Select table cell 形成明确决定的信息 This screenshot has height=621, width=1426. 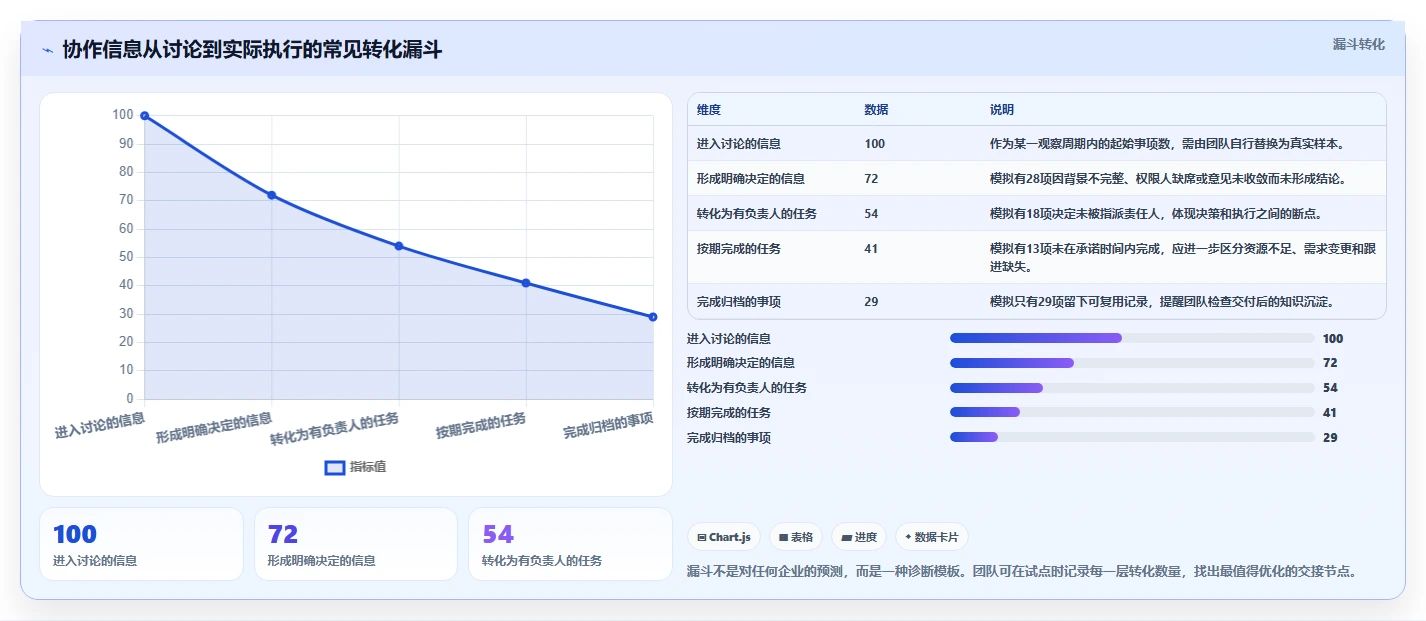pyautogui.click(x=751, y=179)
